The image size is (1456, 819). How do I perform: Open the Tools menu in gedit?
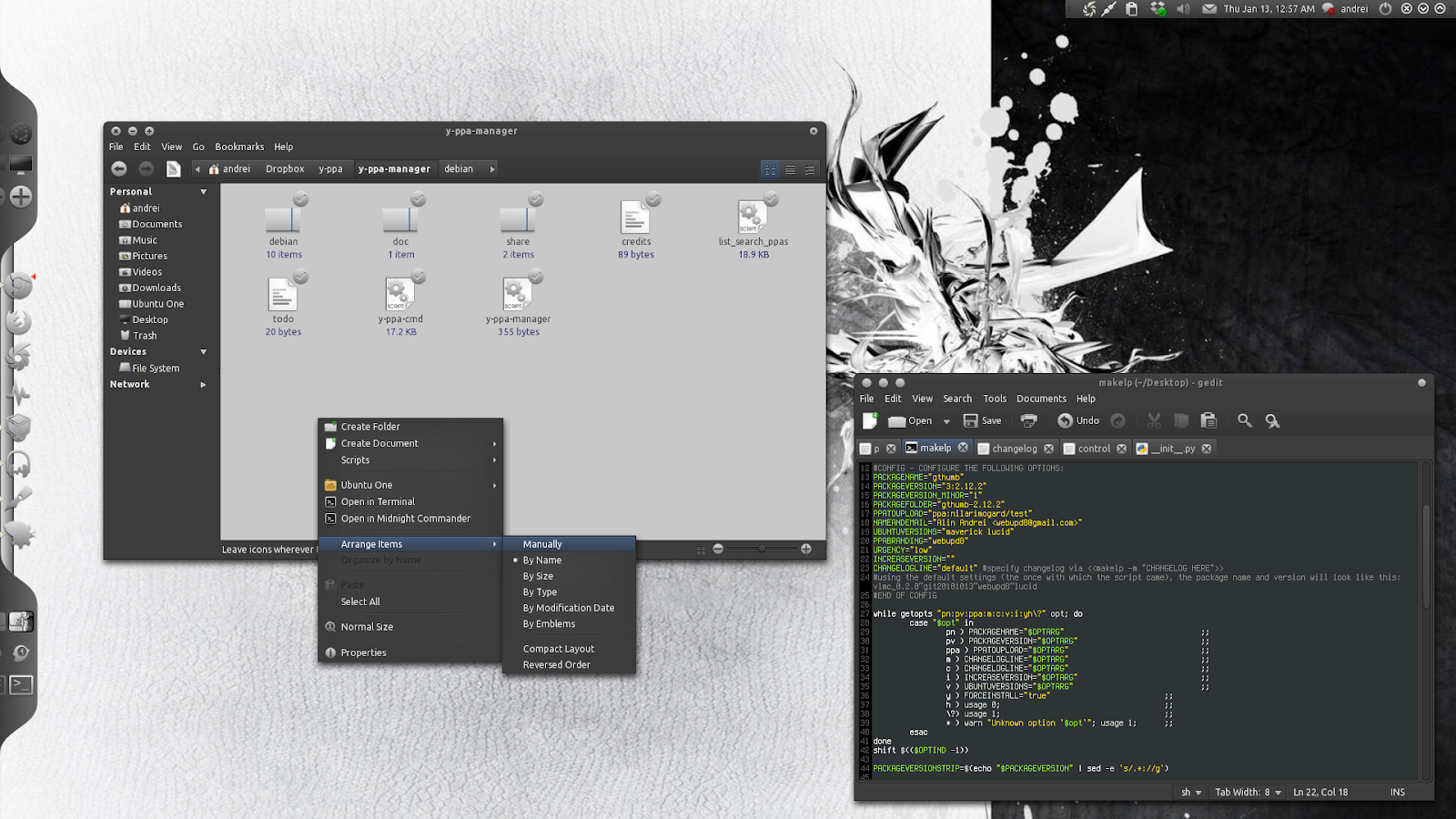[x=995, y=399]
